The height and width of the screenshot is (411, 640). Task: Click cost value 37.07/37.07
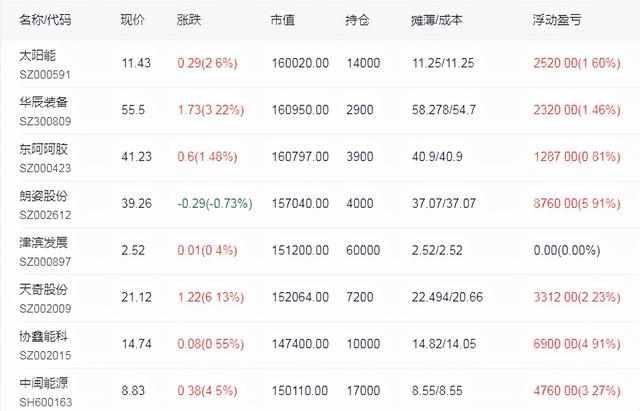[444, 203]
